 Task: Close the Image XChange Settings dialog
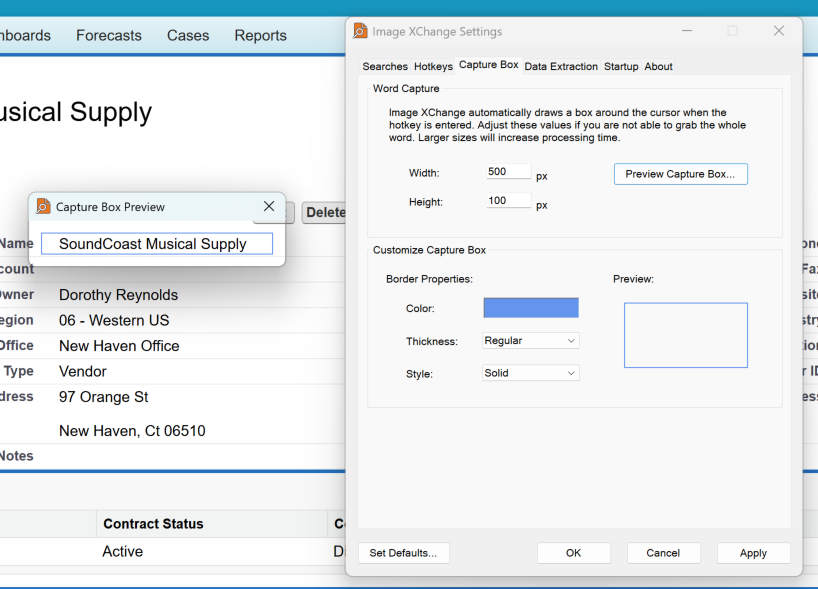coord(779,31)
